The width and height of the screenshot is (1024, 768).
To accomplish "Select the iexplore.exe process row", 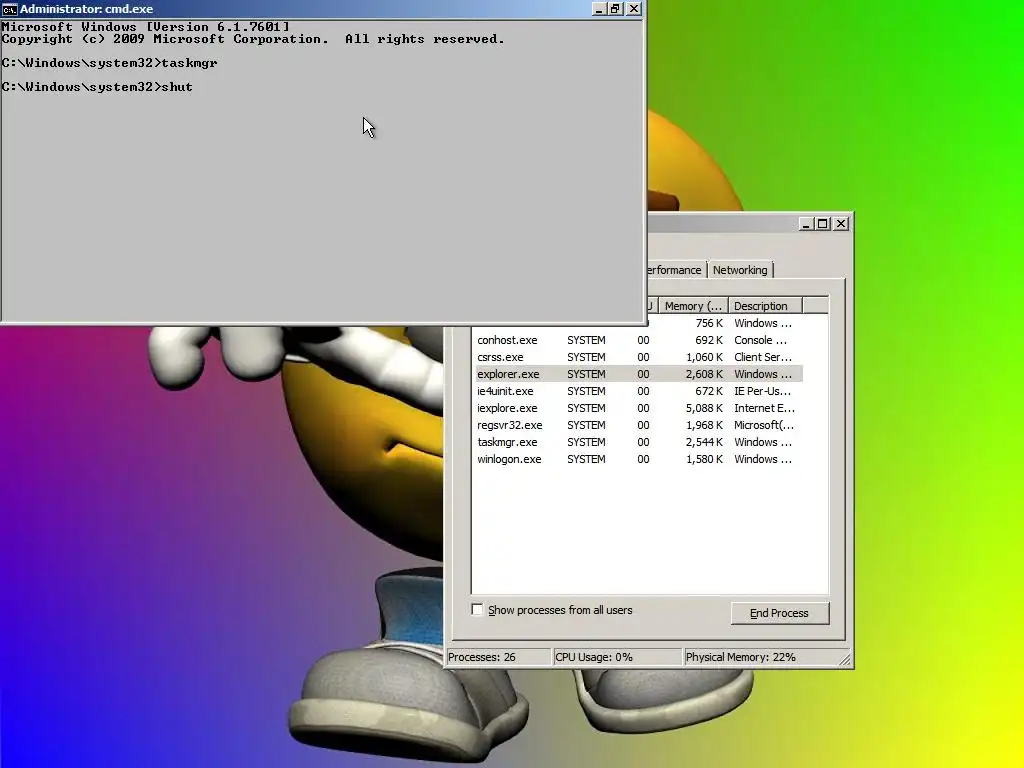I will (637, 408).
